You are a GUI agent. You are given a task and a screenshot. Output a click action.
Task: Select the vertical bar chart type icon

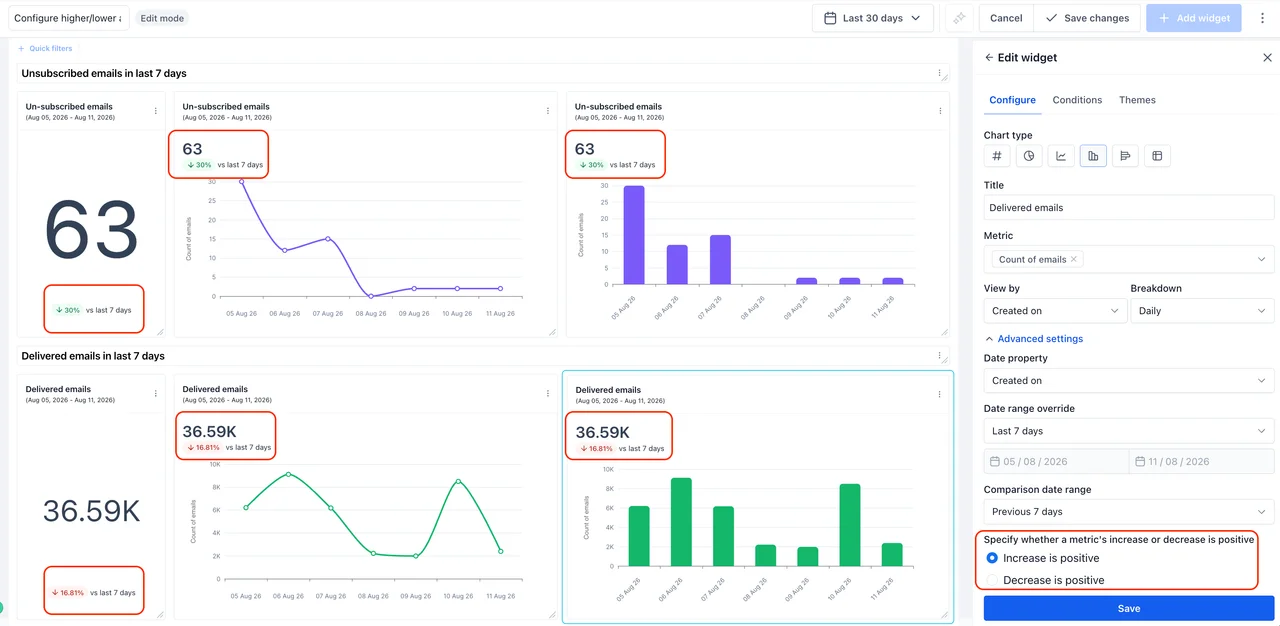tap(1093, 156)
